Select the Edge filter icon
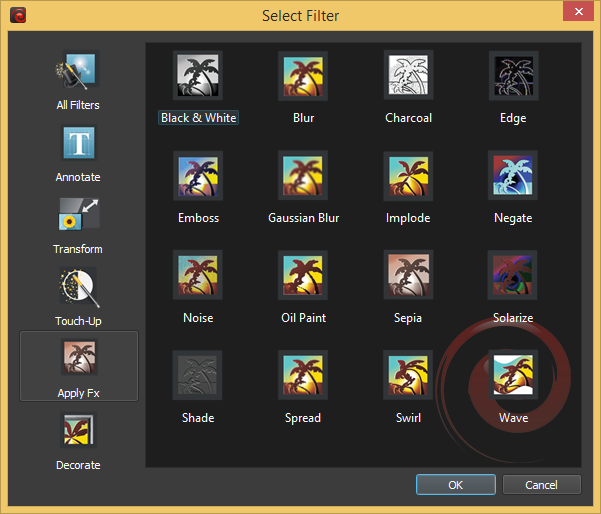 coord(513,76)
